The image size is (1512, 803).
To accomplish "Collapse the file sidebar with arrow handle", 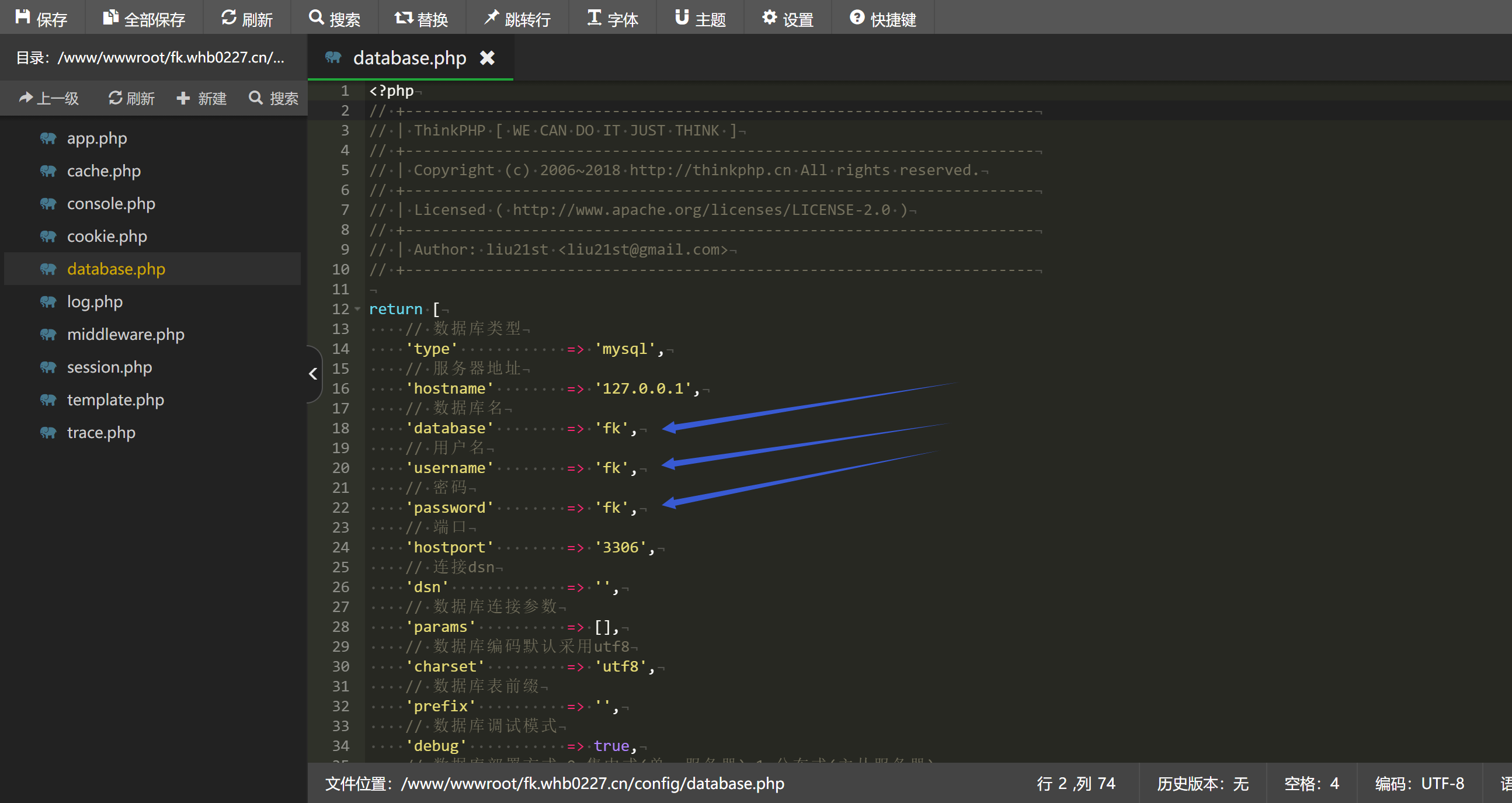I will pos(314,374).
